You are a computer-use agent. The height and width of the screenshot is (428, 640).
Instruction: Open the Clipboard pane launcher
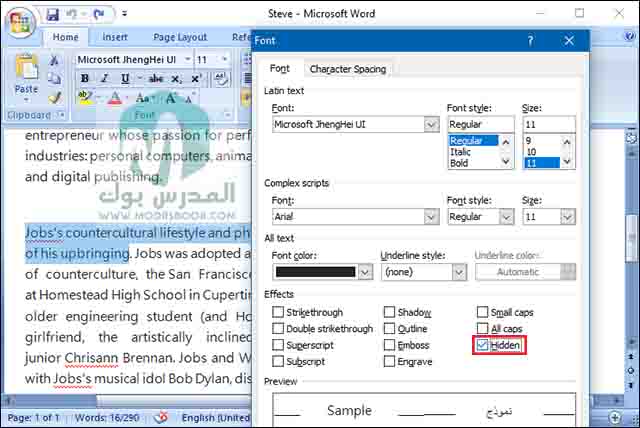[61, 115]
